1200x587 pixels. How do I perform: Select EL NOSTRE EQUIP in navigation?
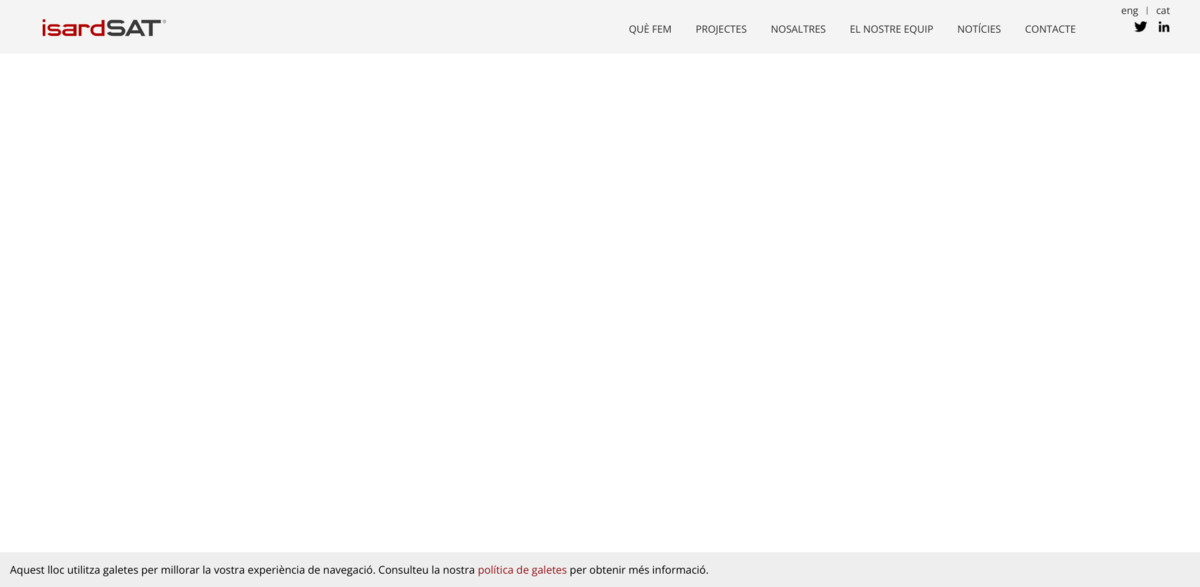point(891,29)
